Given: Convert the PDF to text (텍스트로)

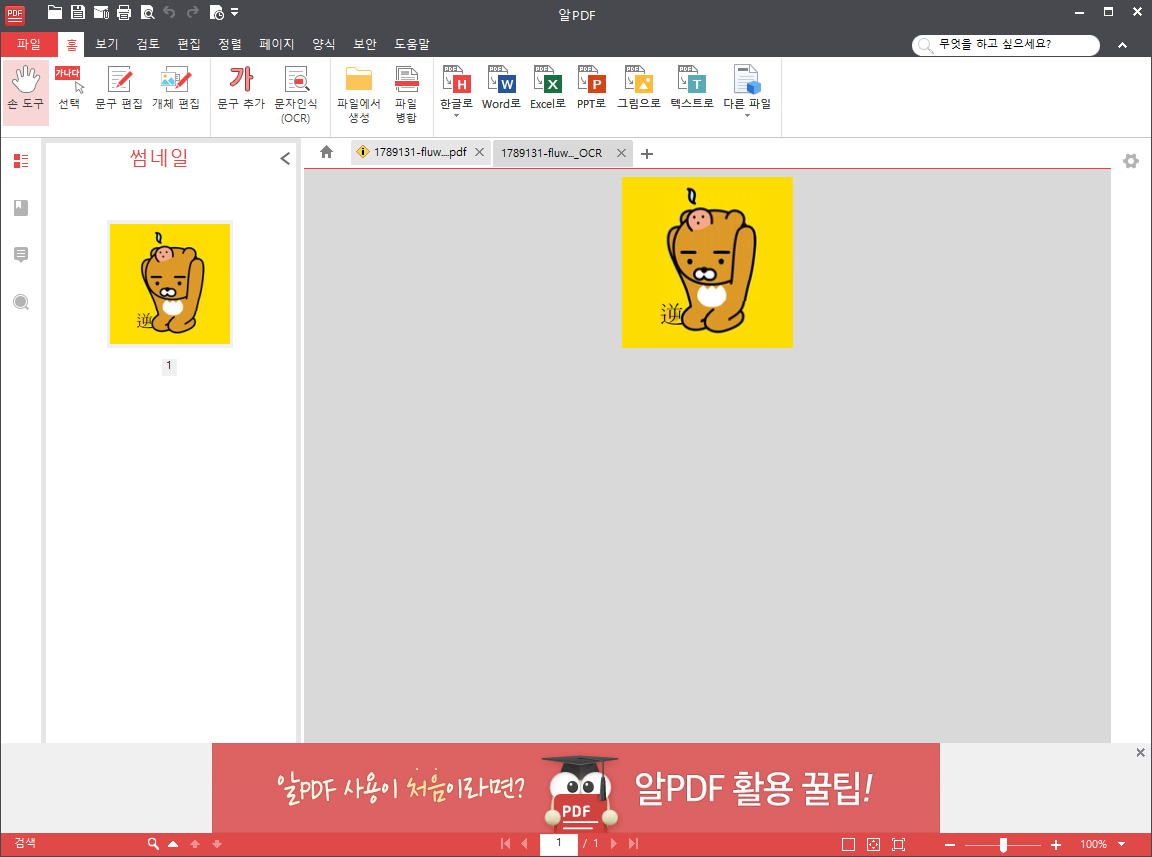Looking at the screenshot, I should click(x=692, y=88).
